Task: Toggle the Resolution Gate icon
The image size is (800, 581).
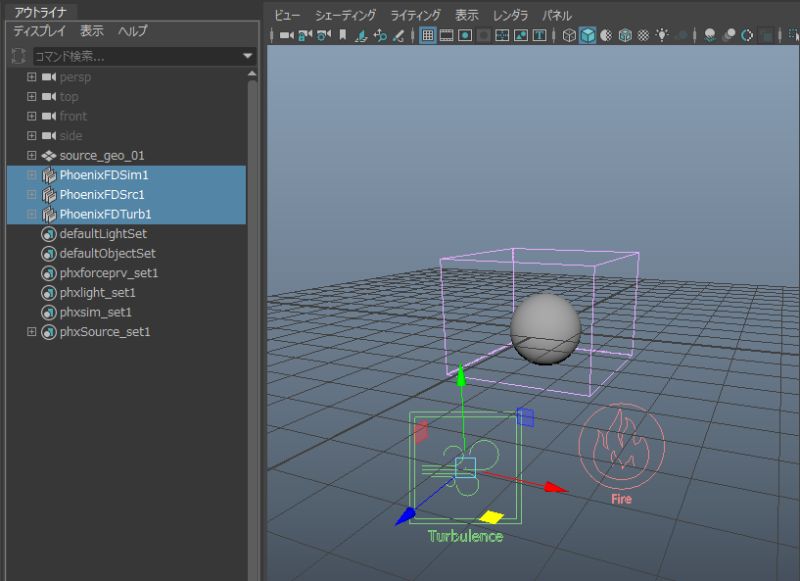Action: coord(465,35)
